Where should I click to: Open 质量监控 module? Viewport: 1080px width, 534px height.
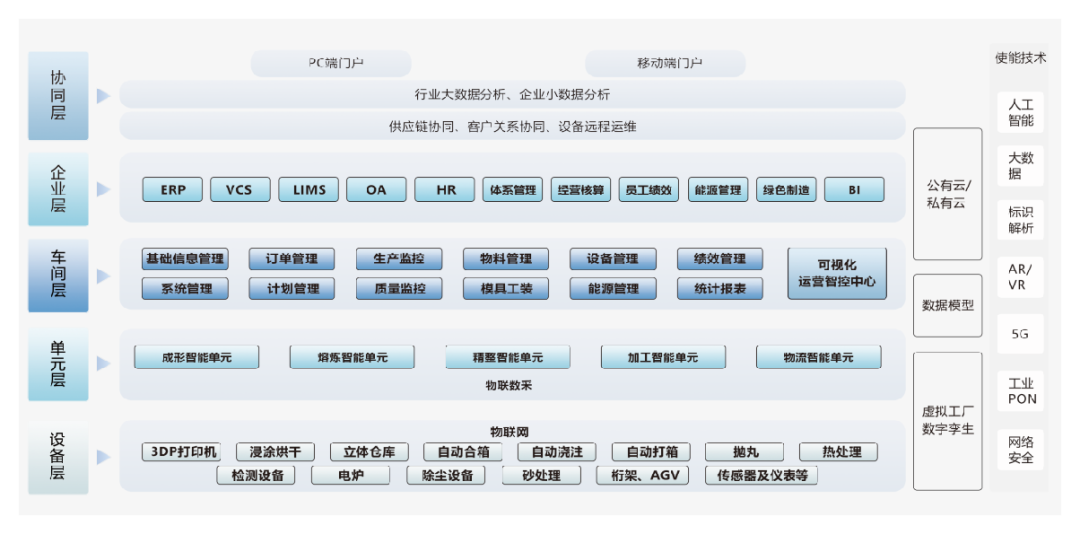pyautogui.click(x=399, y=289)
